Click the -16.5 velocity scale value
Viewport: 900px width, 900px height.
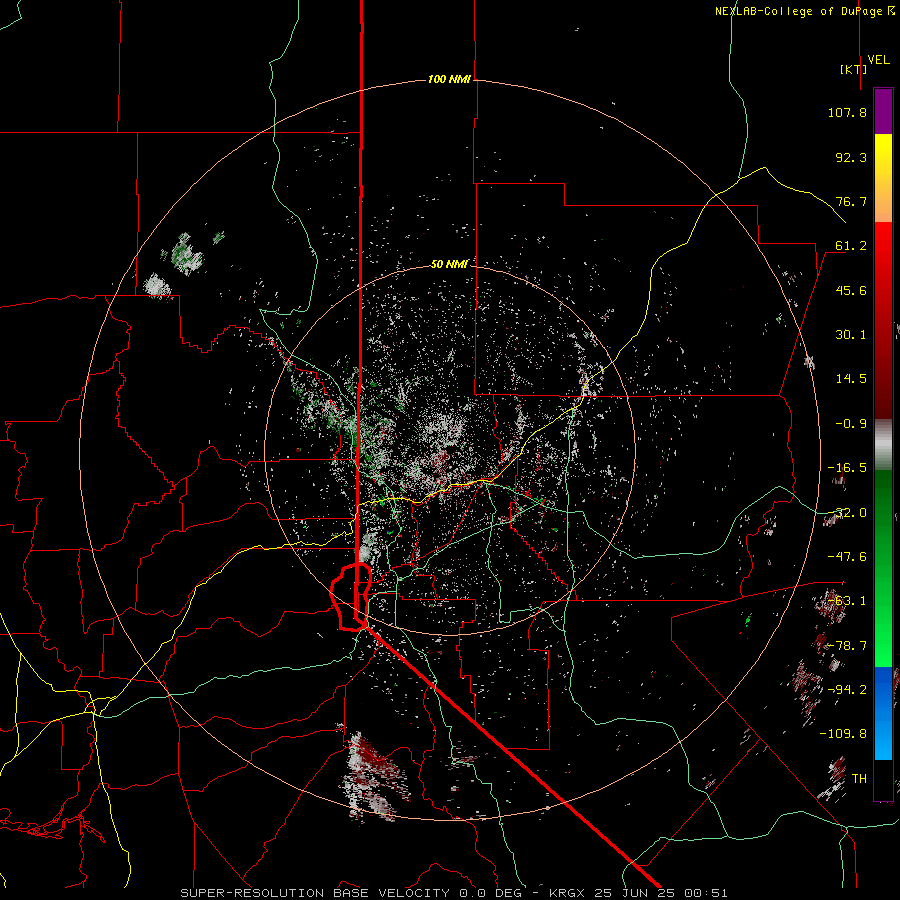847,468
